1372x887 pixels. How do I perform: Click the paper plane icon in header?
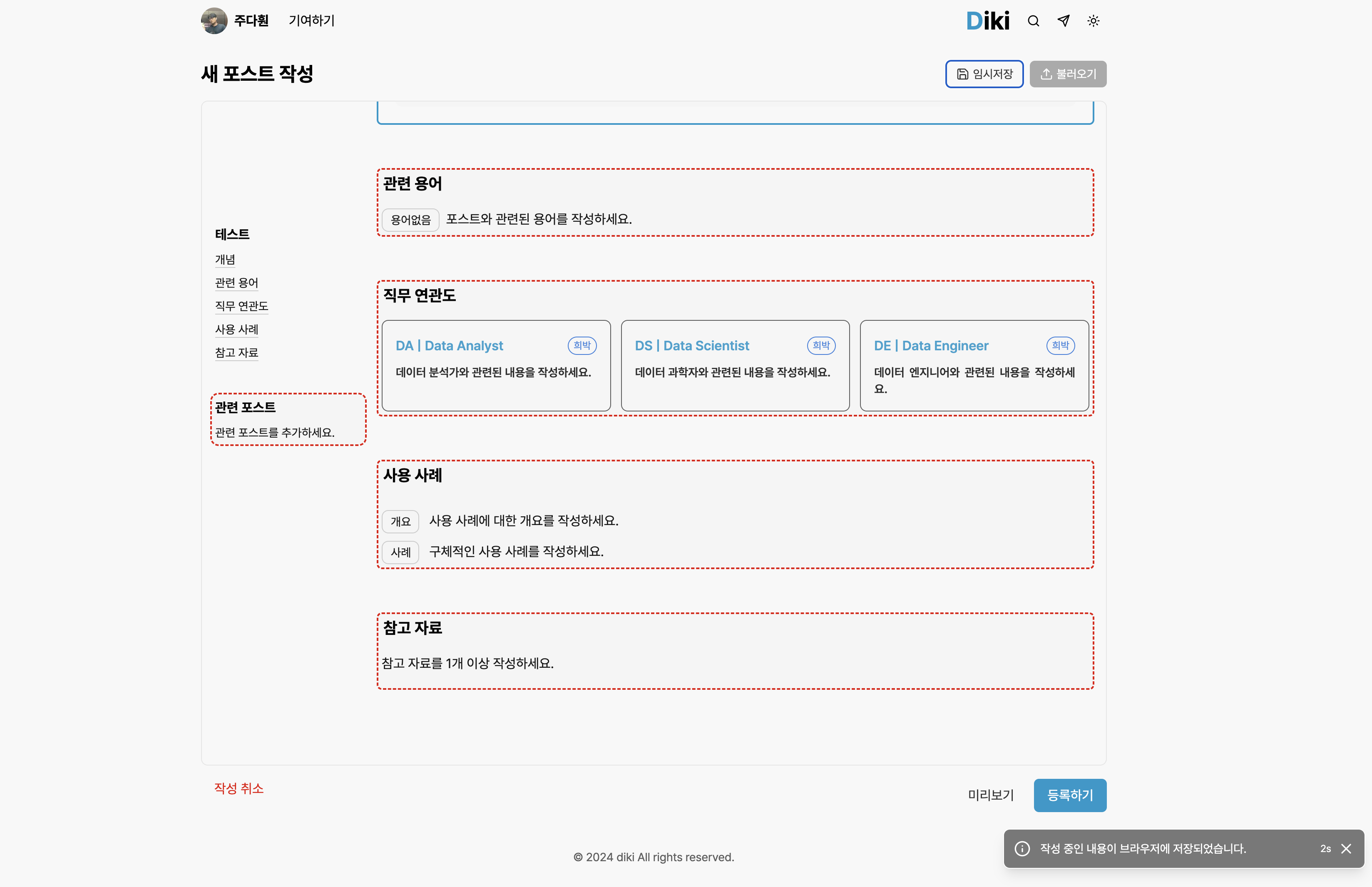1064,21
